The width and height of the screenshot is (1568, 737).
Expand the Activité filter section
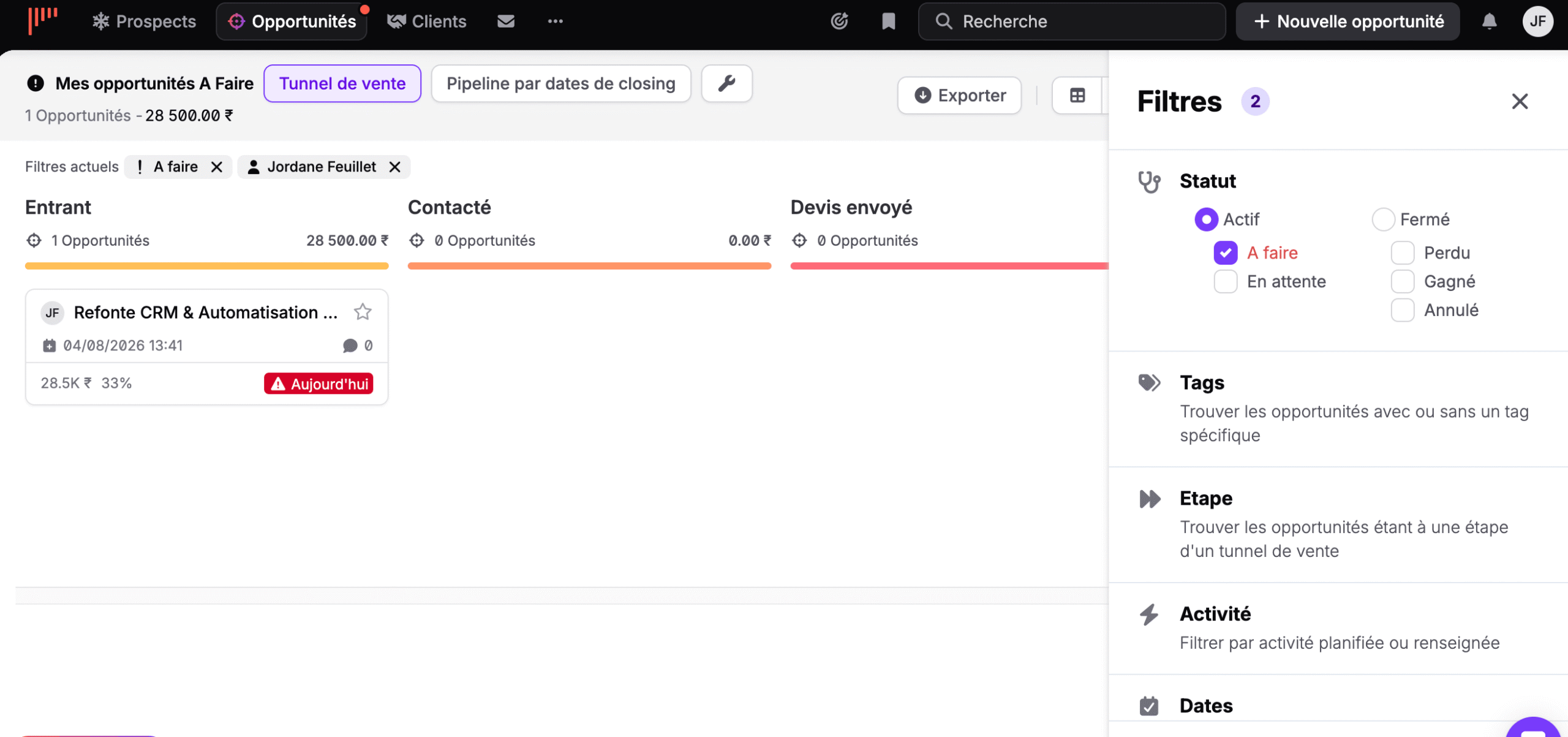(1338, 629)
